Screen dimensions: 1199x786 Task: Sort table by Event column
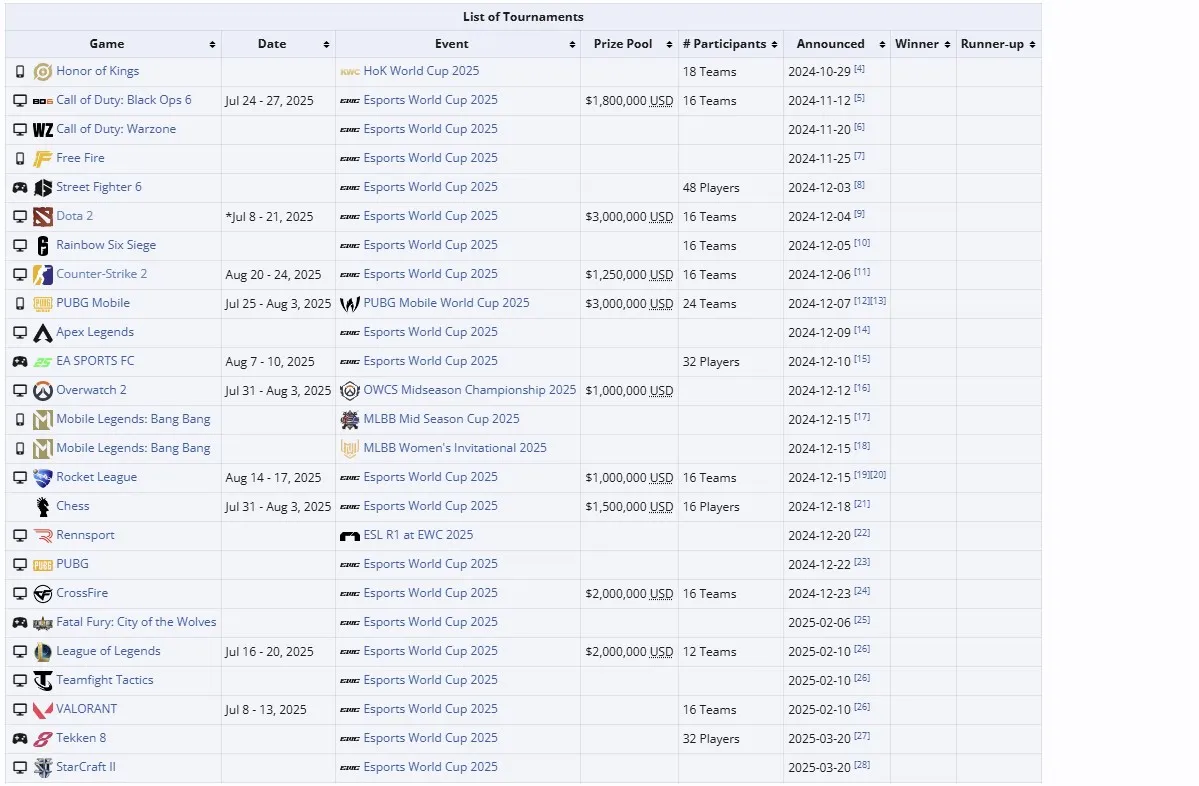[572, 44]
